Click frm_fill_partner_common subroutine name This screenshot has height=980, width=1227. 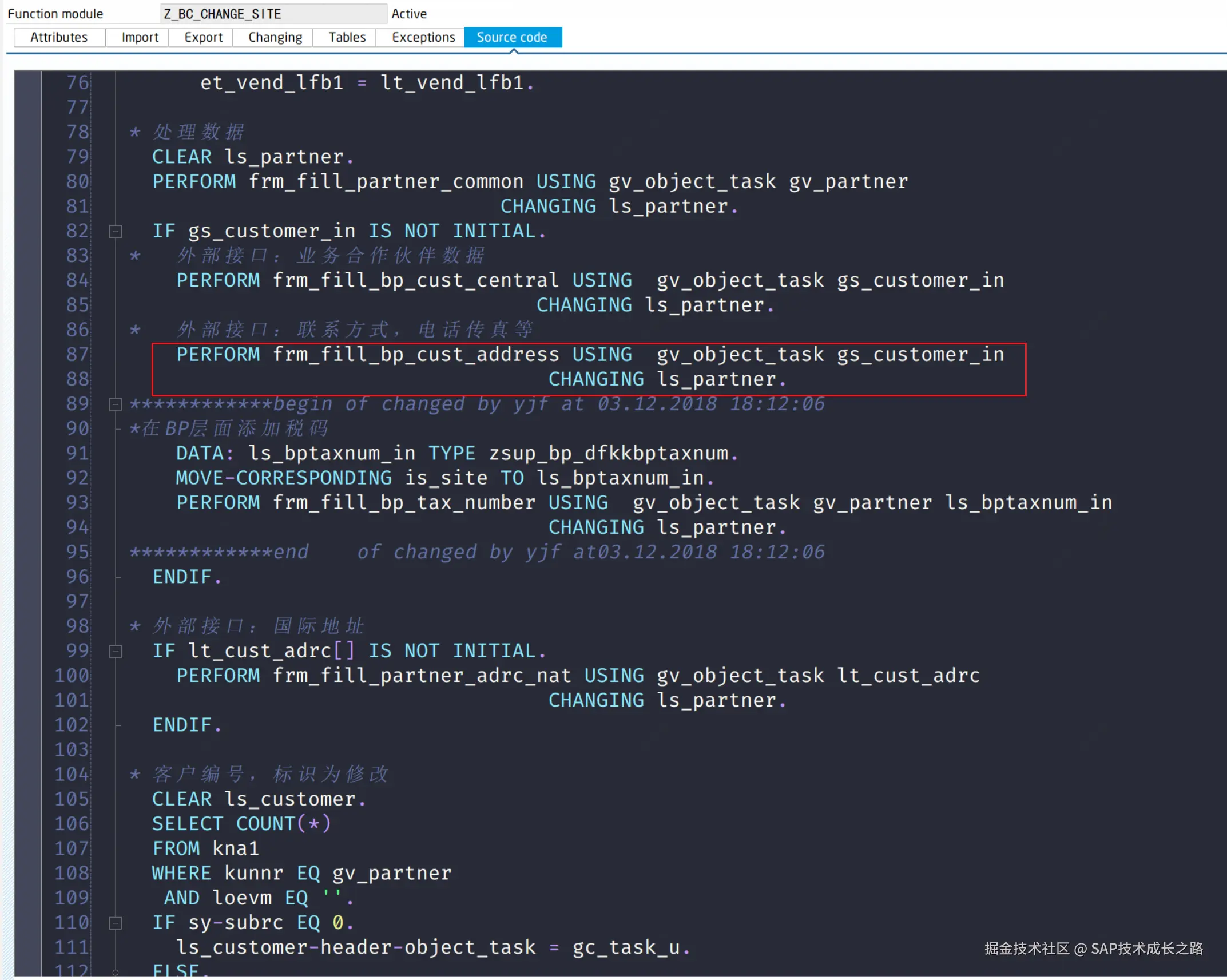386,181
